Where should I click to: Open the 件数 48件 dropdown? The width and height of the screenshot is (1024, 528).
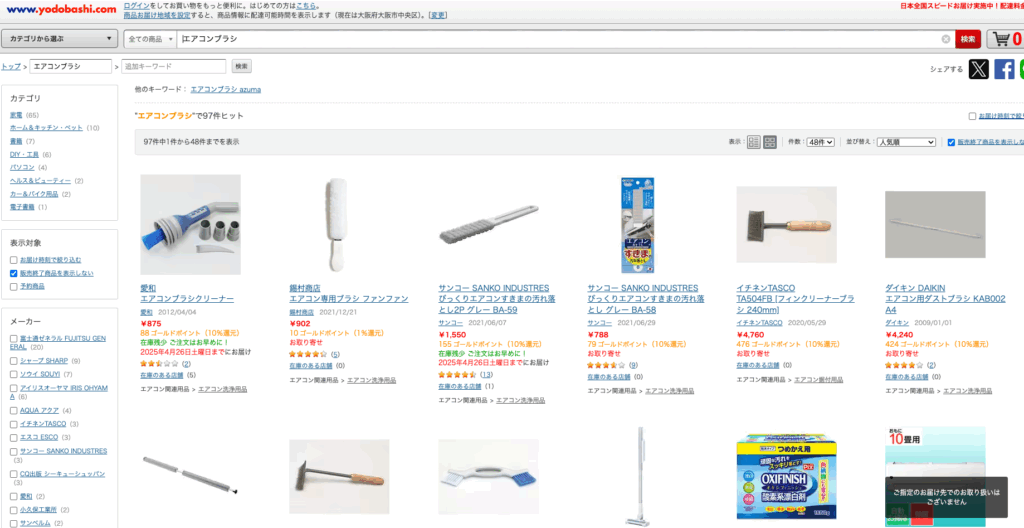[x=820, y=142]
